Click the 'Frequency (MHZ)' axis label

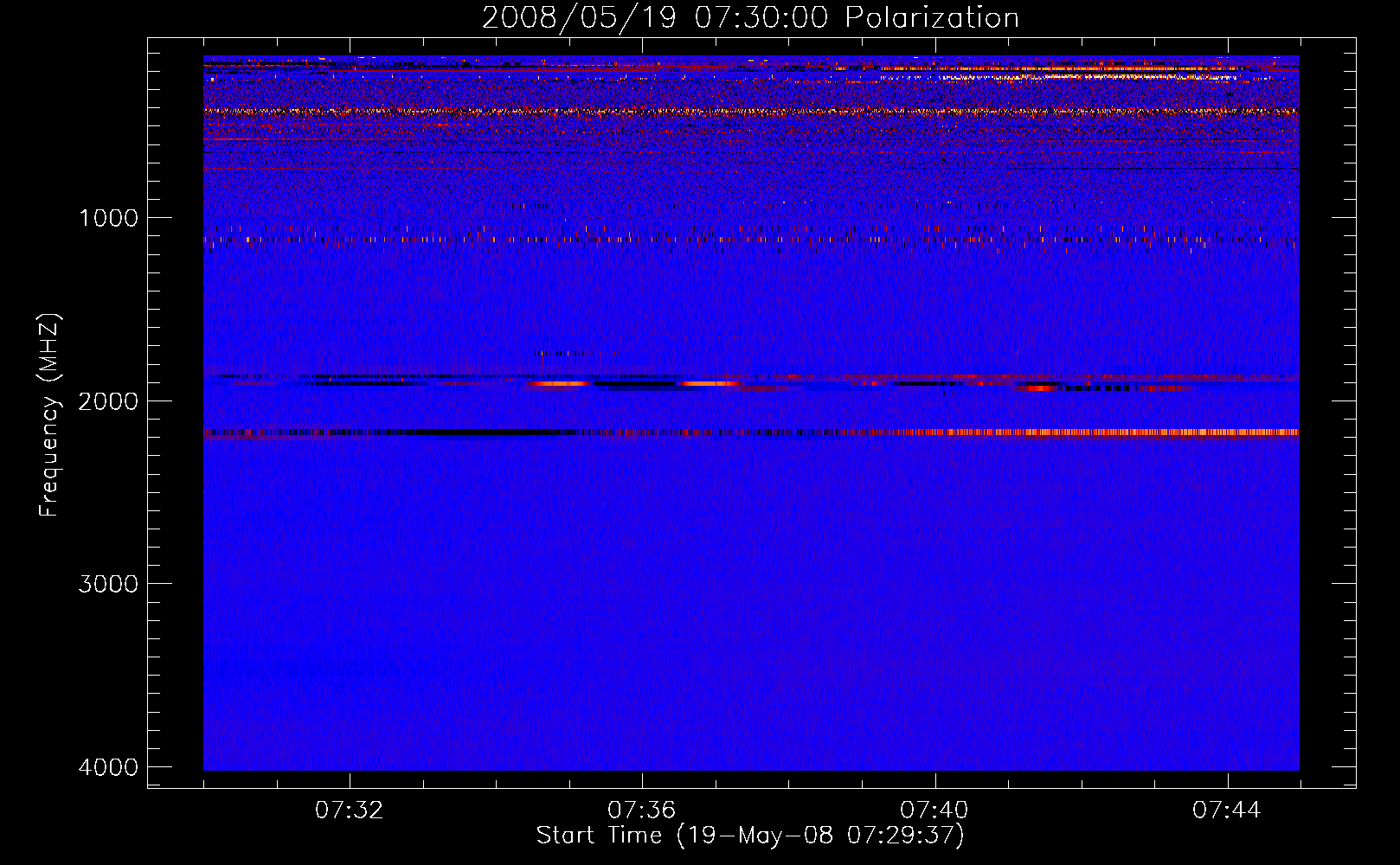pos(49,414)
